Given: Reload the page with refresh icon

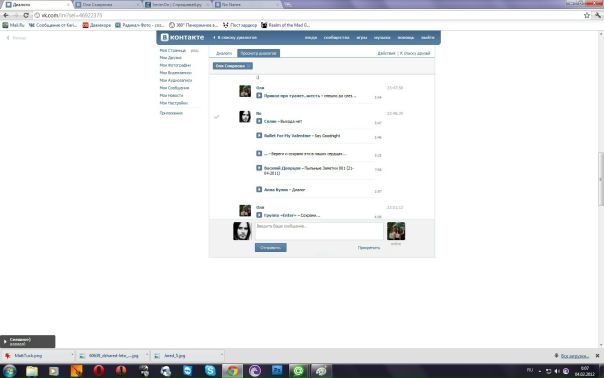Looking at the screenshot, I should [x=26, y=15].
